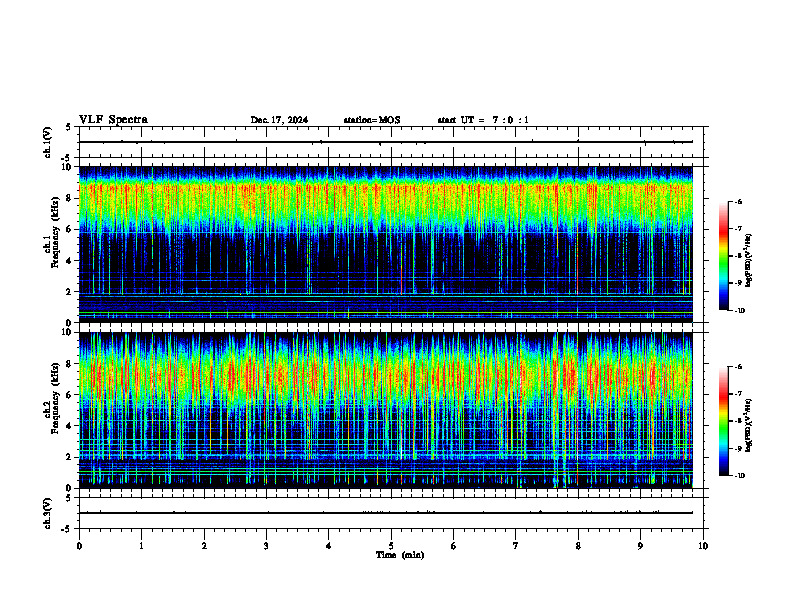Click the ch.1 voltage waveform trace panel
This screenshot has height=612, width=792.
pos(391,142)
